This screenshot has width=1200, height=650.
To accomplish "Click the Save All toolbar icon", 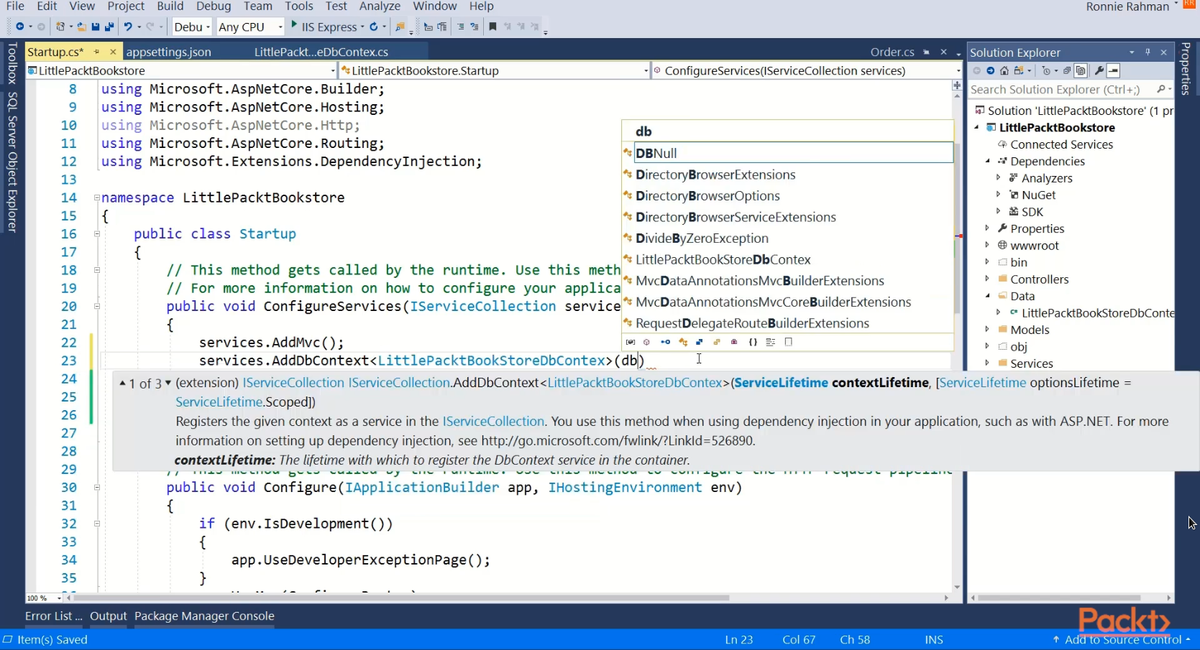I will click(108, 26).
